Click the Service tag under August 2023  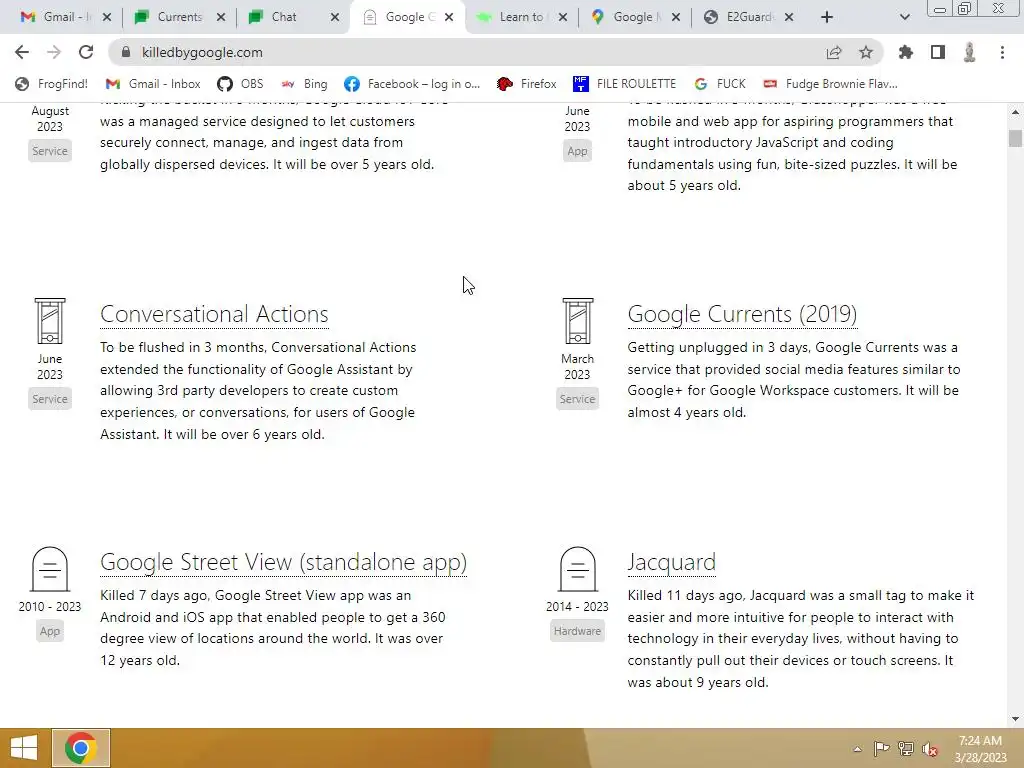click(50, 151)
